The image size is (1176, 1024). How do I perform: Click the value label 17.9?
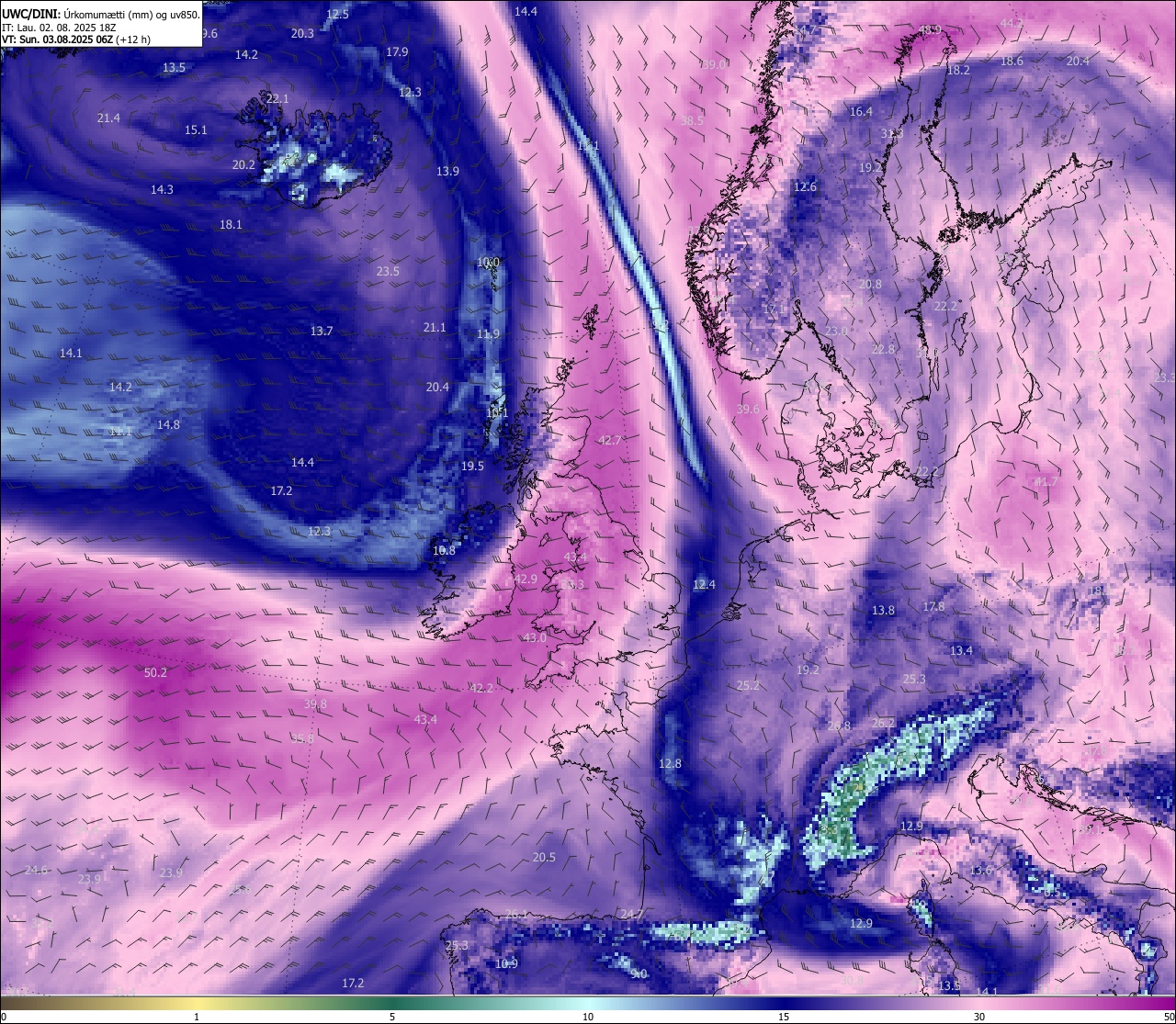397,51
